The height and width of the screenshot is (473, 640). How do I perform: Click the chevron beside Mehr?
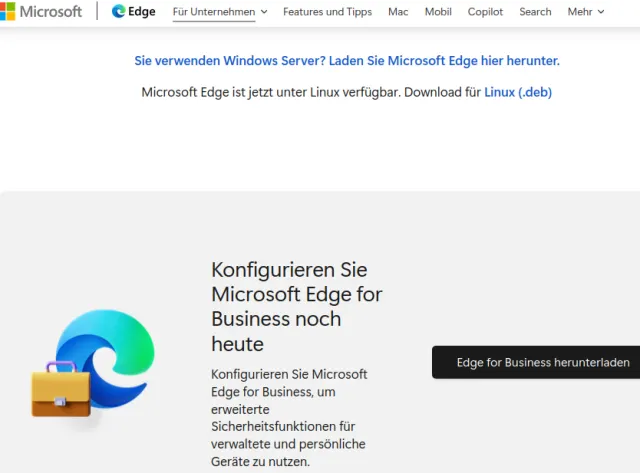600,12
